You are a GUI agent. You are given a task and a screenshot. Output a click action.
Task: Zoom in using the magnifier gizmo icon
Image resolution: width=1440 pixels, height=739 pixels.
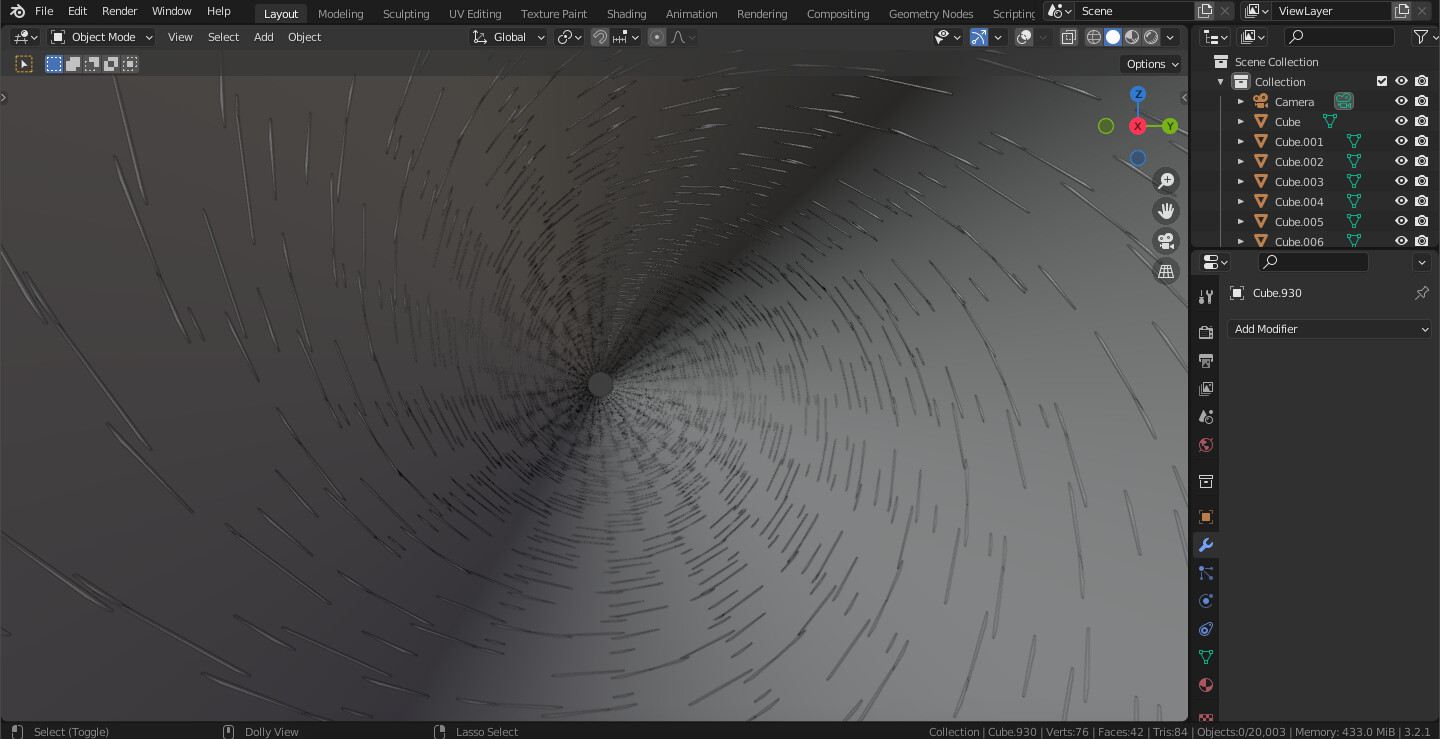pyautogui.click(x=1165, y=181)
